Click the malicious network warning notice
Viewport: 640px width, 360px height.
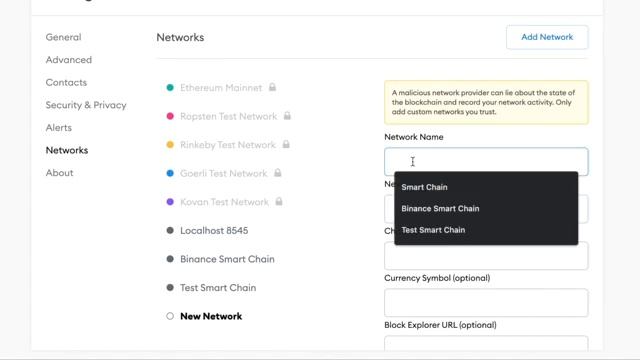click(x=486, y=102)
